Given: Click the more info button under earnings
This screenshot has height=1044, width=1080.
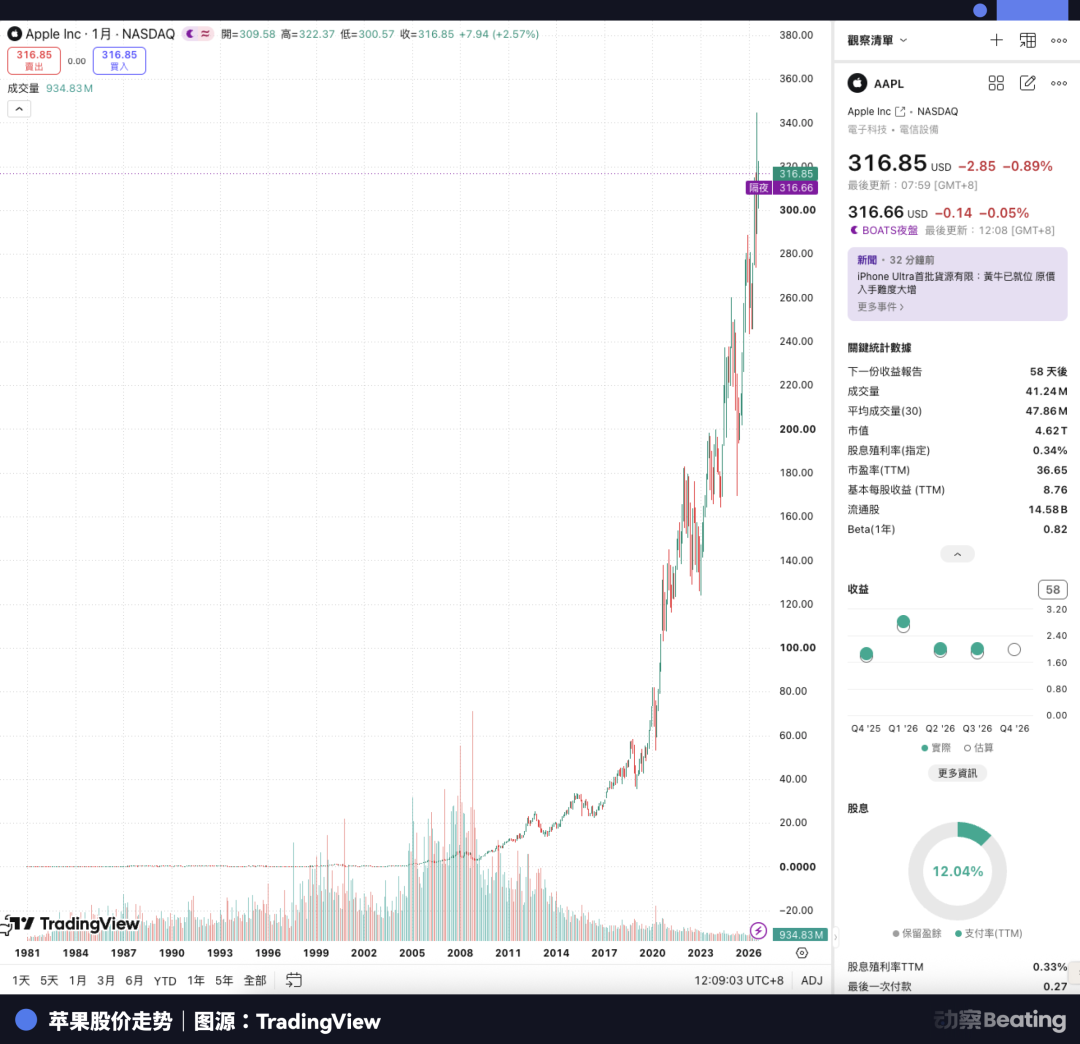Looking at the screenshot, I should coord(957,773).
